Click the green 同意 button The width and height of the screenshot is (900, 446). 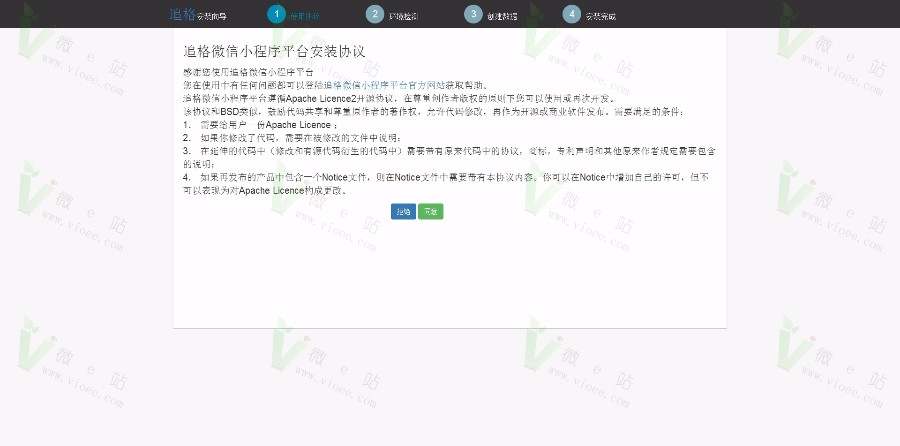430,211
